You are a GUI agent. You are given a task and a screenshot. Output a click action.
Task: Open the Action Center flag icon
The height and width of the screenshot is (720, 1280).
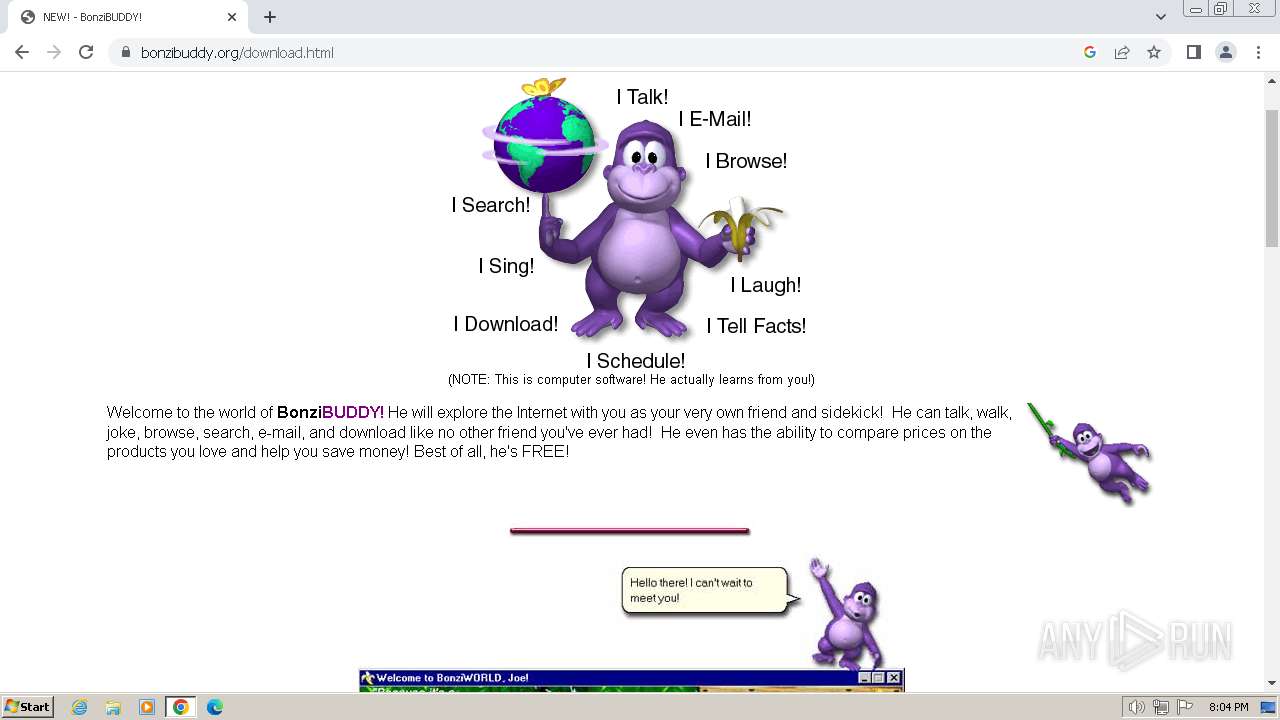pos(1185,707)
